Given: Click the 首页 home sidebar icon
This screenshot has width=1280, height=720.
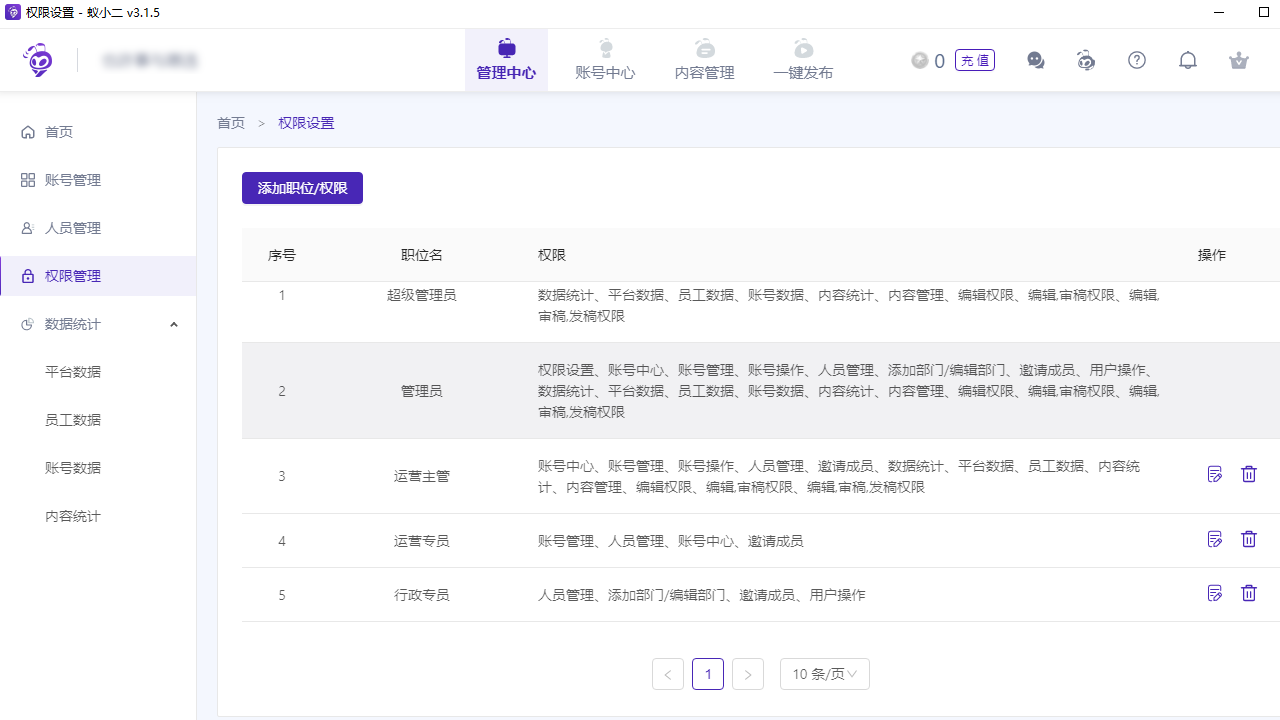Looking at the screenshot, I should (x=28, y=132).
